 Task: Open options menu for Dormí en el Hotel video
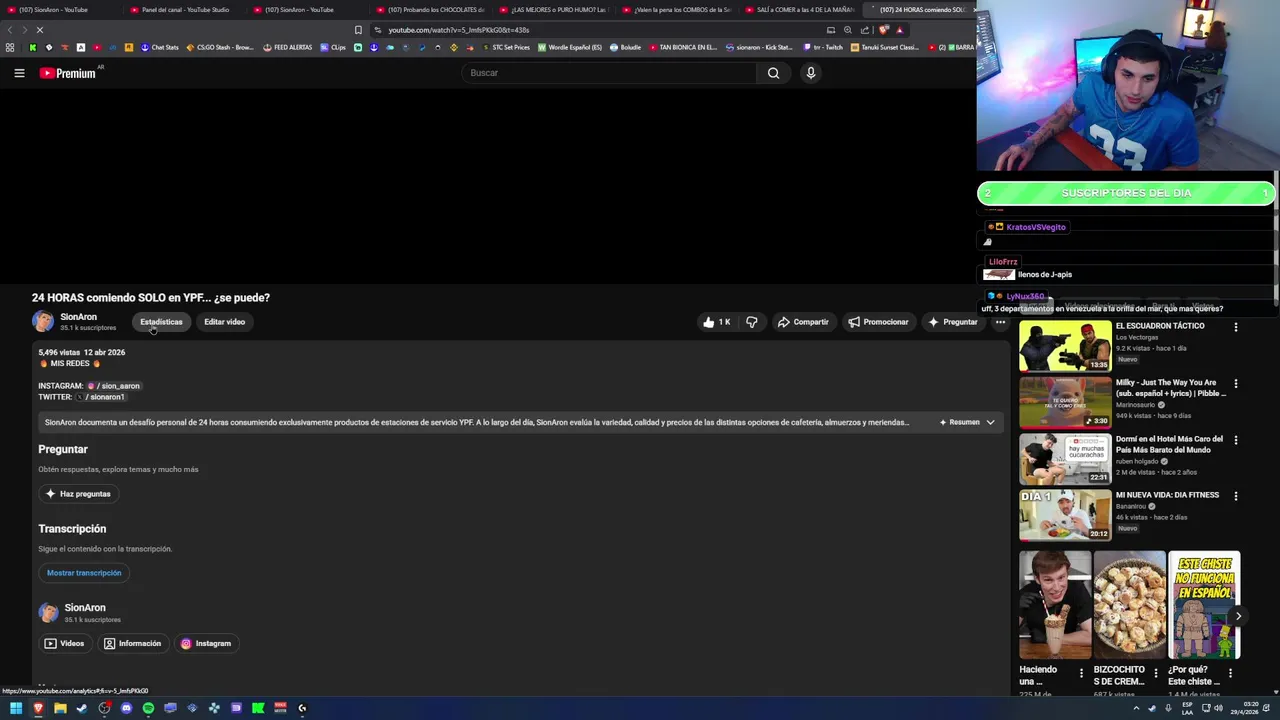(x=1235, y=440)
